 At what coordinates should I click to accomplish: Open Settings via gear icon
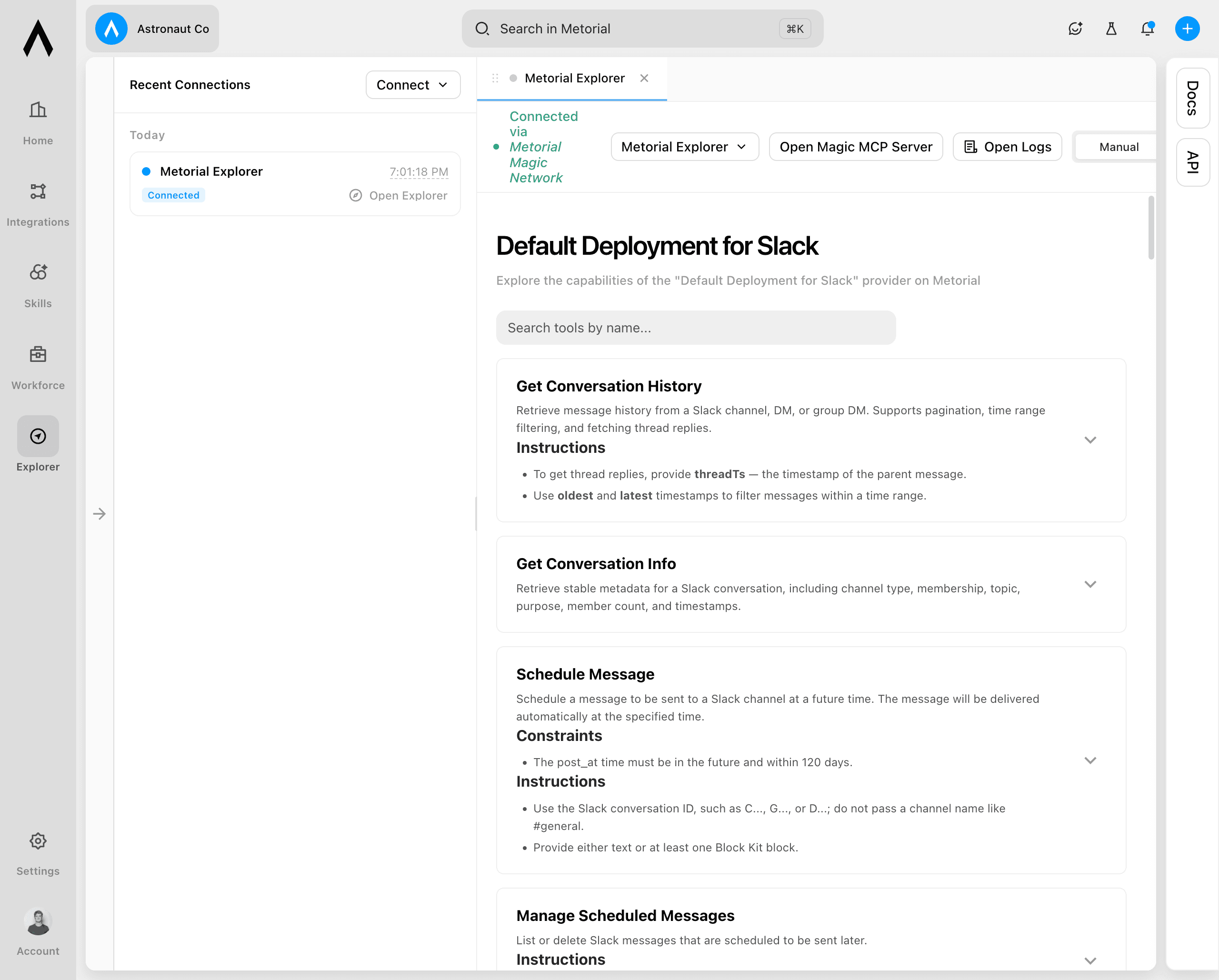[38, 841]
